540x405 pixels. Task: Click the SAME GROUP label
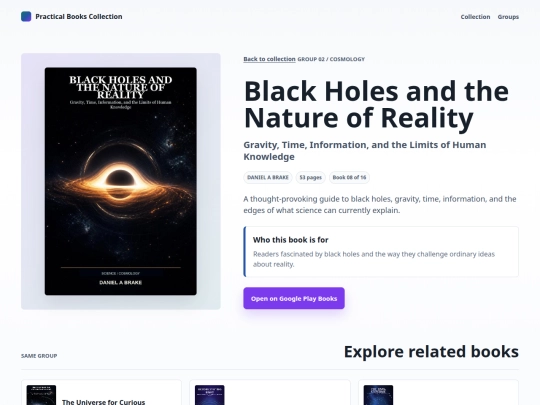pos(39,356)
